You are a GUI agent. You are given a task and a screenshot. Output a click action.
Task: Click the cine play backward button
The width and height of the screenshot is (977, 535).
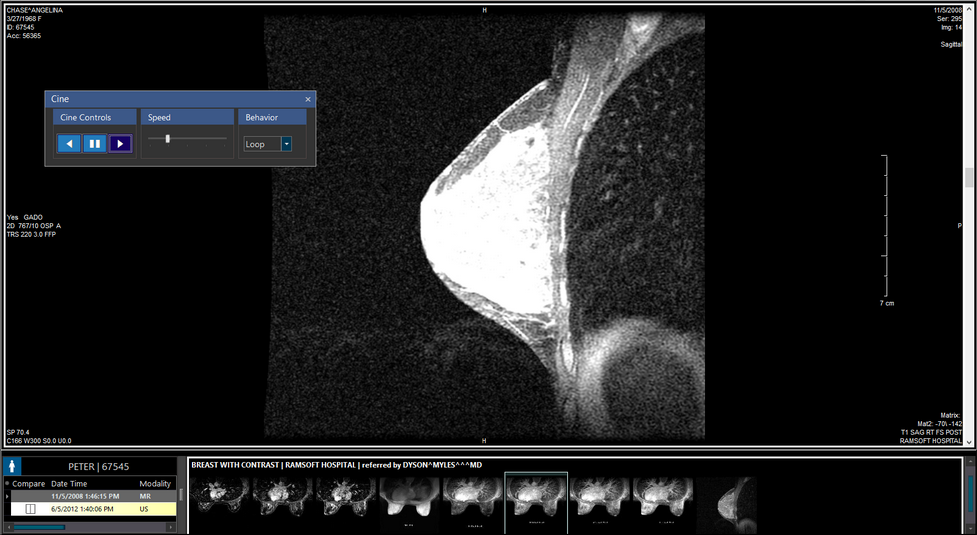tap(69, 144)
